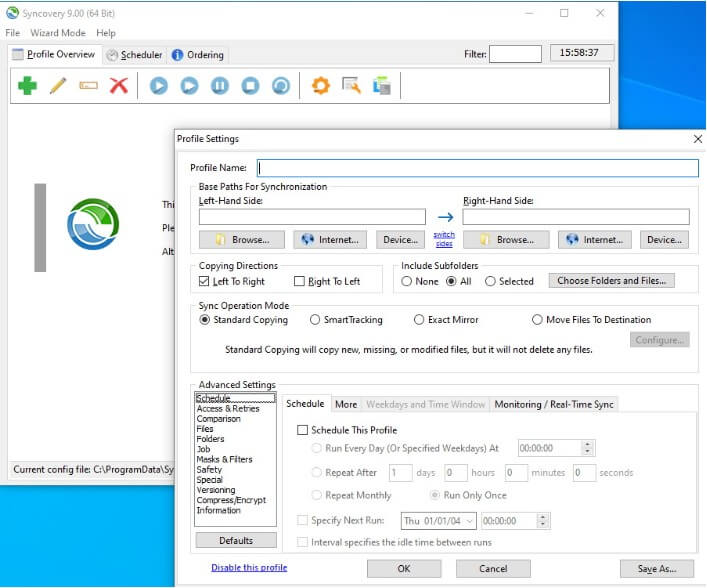Screen dimensions: 707x588
Task: Click Internet for the right-hand side
Action: click(595, 240)
